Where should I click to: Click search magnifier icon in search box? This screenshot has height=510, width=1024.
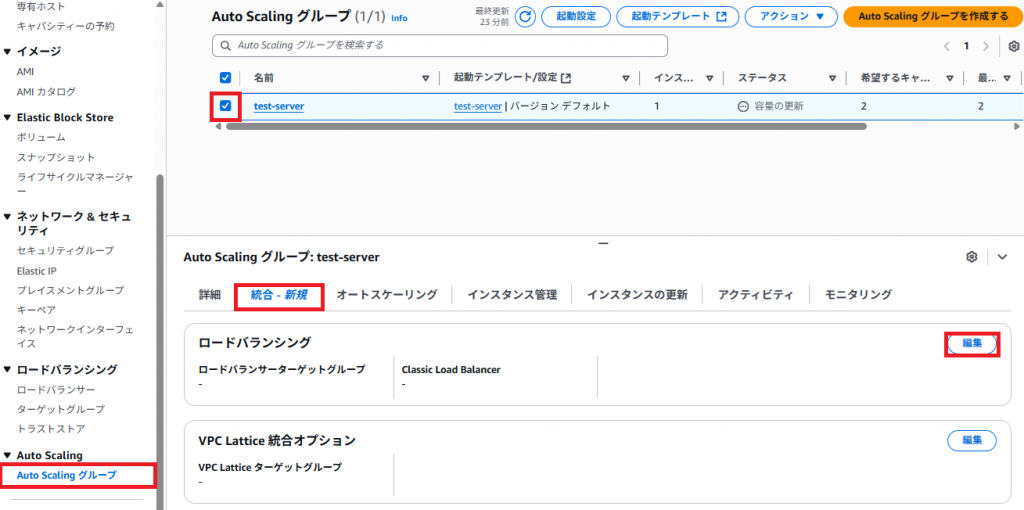(x=226, y=46)
